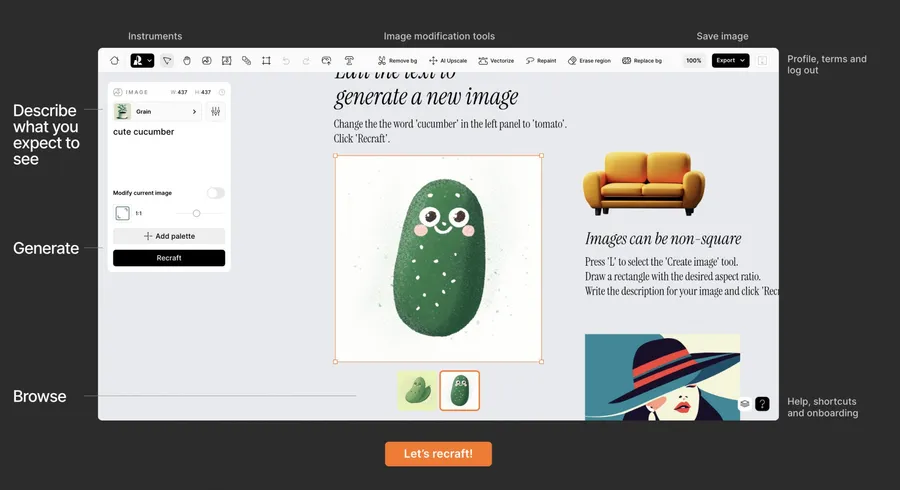Select the first light-green cucumber thumbnail
This screenshot has width=900, height=490.
(x=417, y=391)
